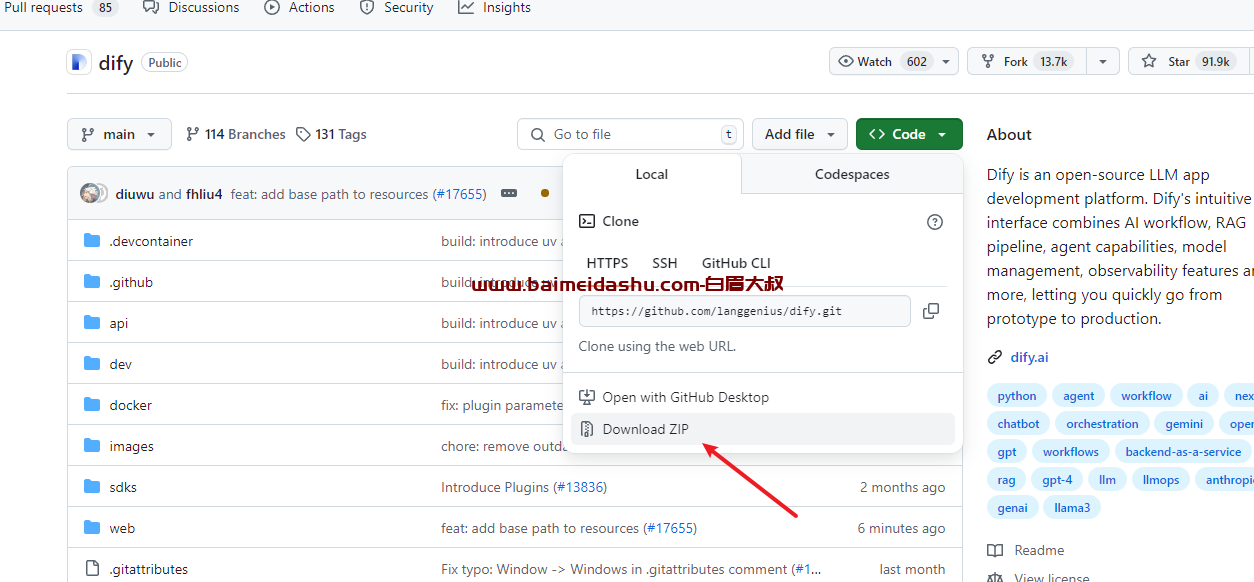Viewport: 1254px width, 582px height.
Task: Open the Readme link
Action: click(1026, 550)
